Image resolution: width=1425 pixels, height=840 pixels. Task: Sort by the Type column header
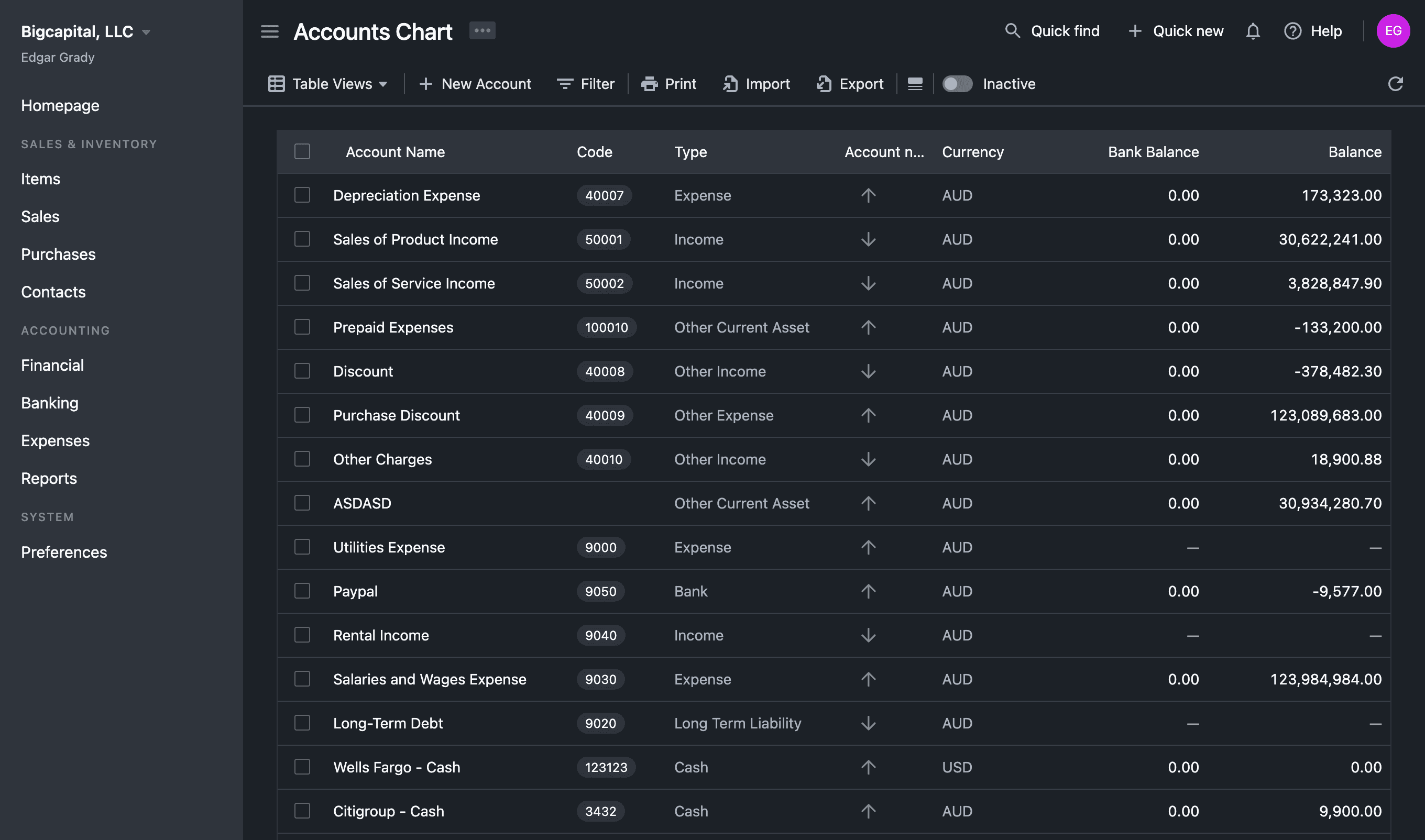pos(690,152)
